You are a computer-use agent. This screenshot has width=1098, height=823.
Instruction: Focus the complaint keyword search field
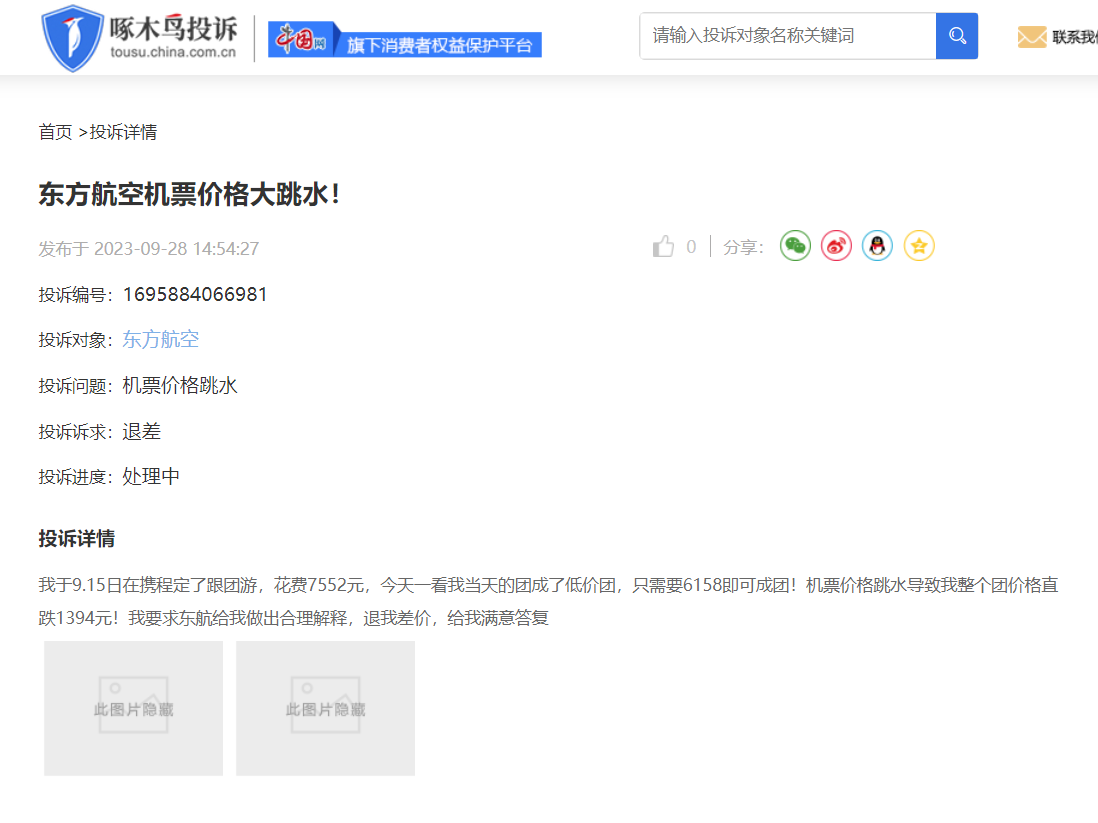pos(787,36)
